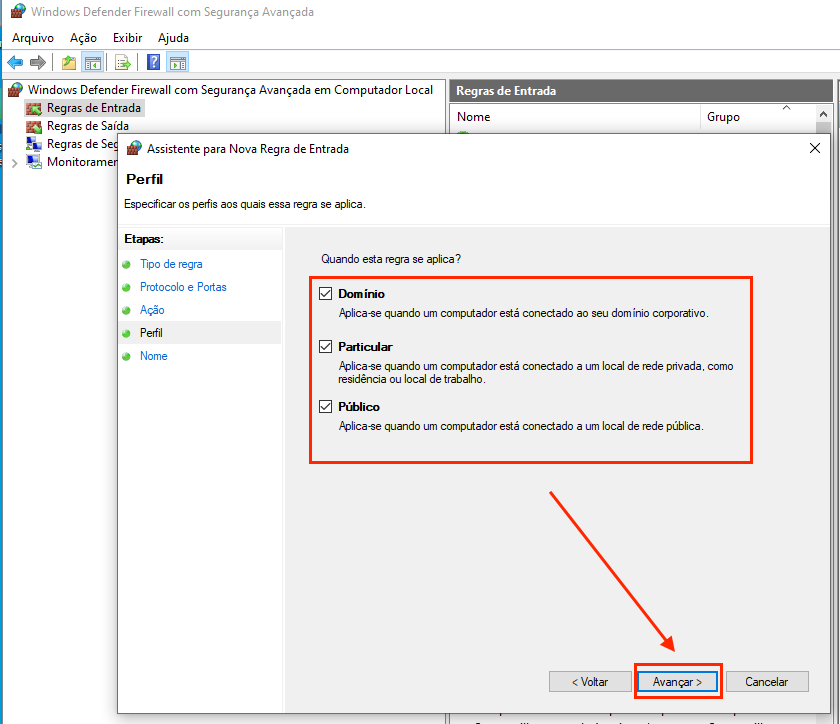Click the wizard dialog title firewall icon

point(134,148)
